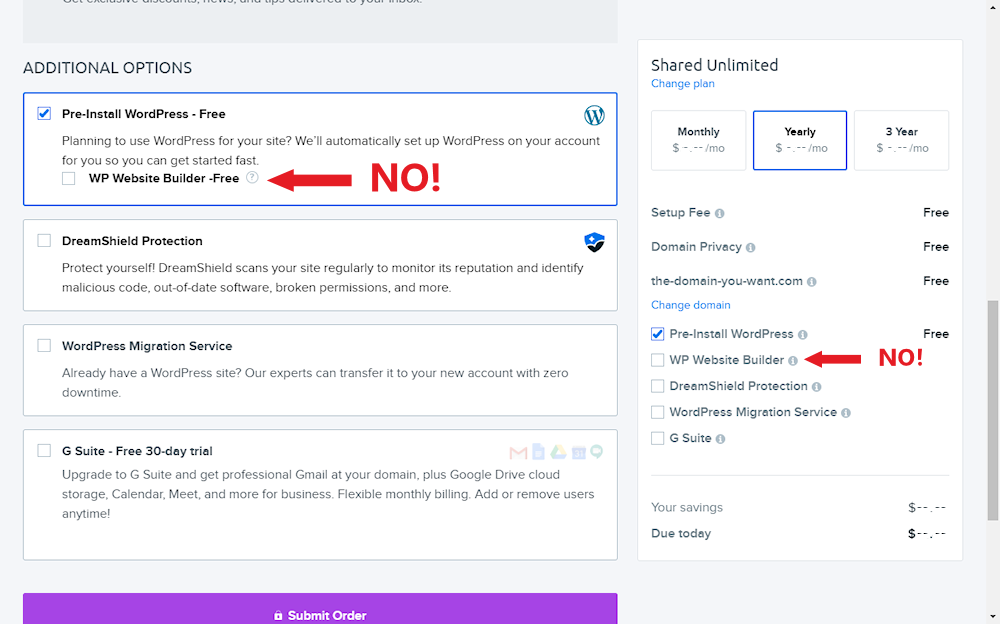Image resolution: width=1000 pixels, height=624 pixels.
Task: Click help icon beside WP Website Builder -Free
Action: click(x=252, y=178)
